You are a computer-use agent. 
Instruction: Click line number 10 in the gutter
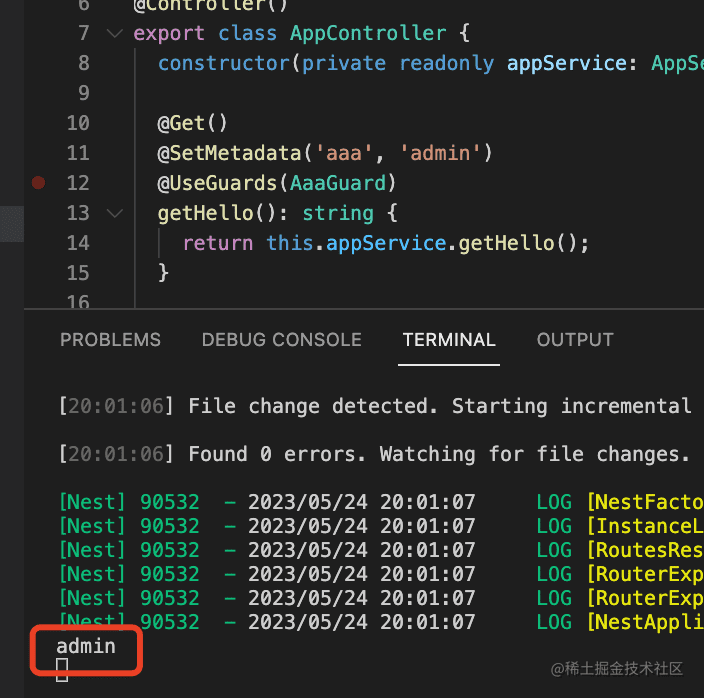[x=77, y=123]
